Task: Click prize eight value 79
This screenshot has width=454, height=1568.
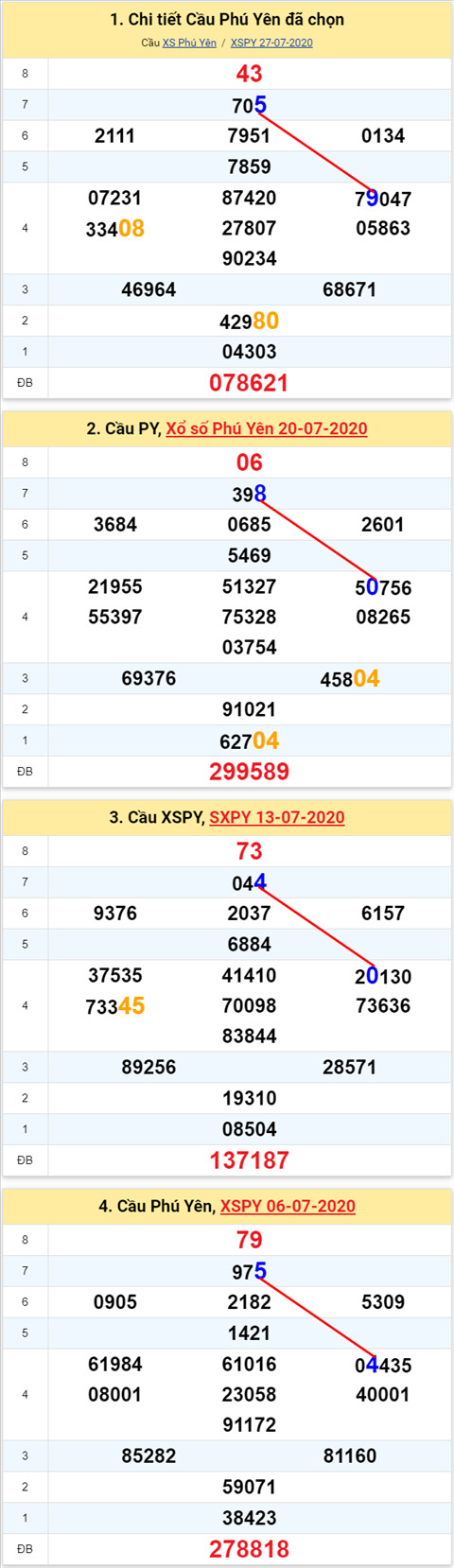Action: [x=249, y=1240]
